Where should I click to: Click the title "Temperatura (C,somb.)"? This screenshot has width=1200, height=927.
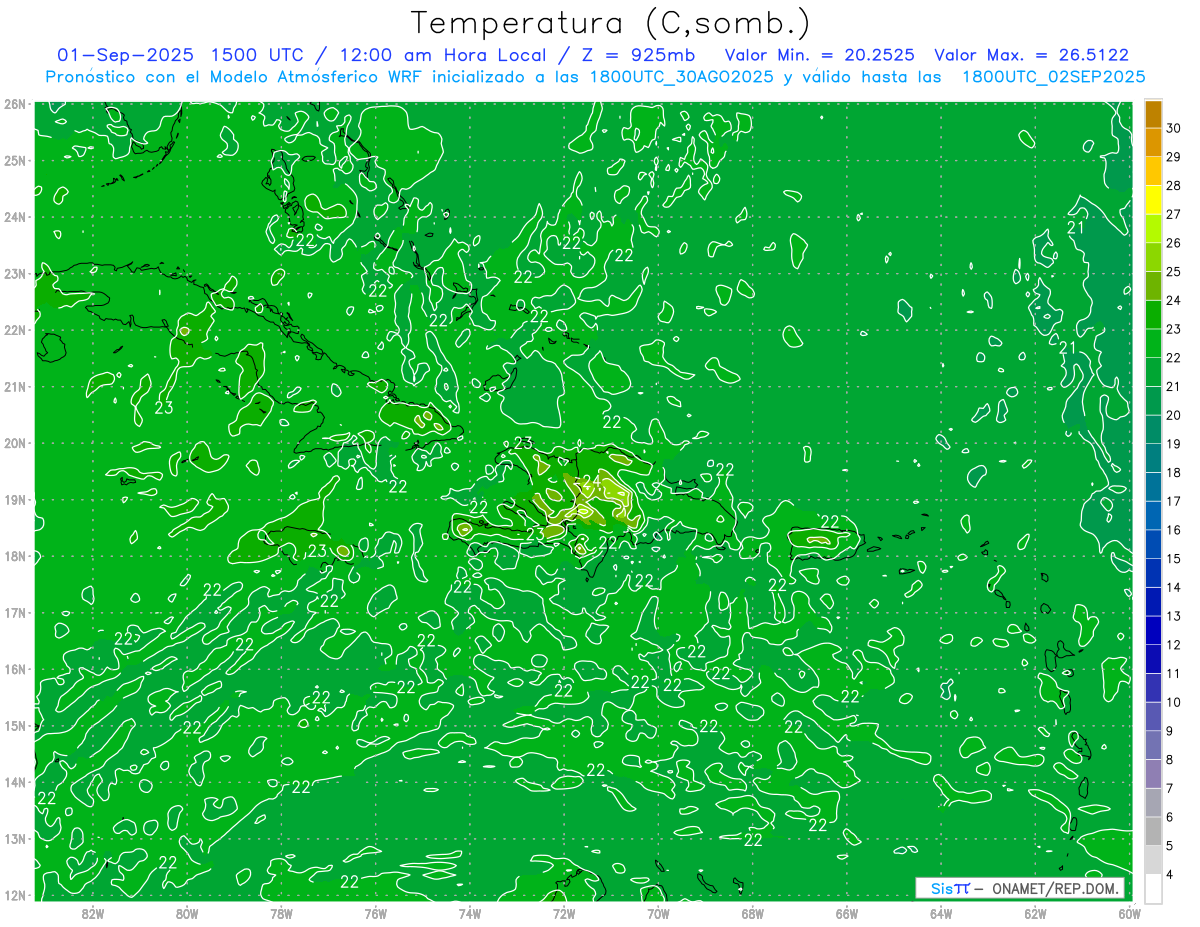click(x=611, y=23)
